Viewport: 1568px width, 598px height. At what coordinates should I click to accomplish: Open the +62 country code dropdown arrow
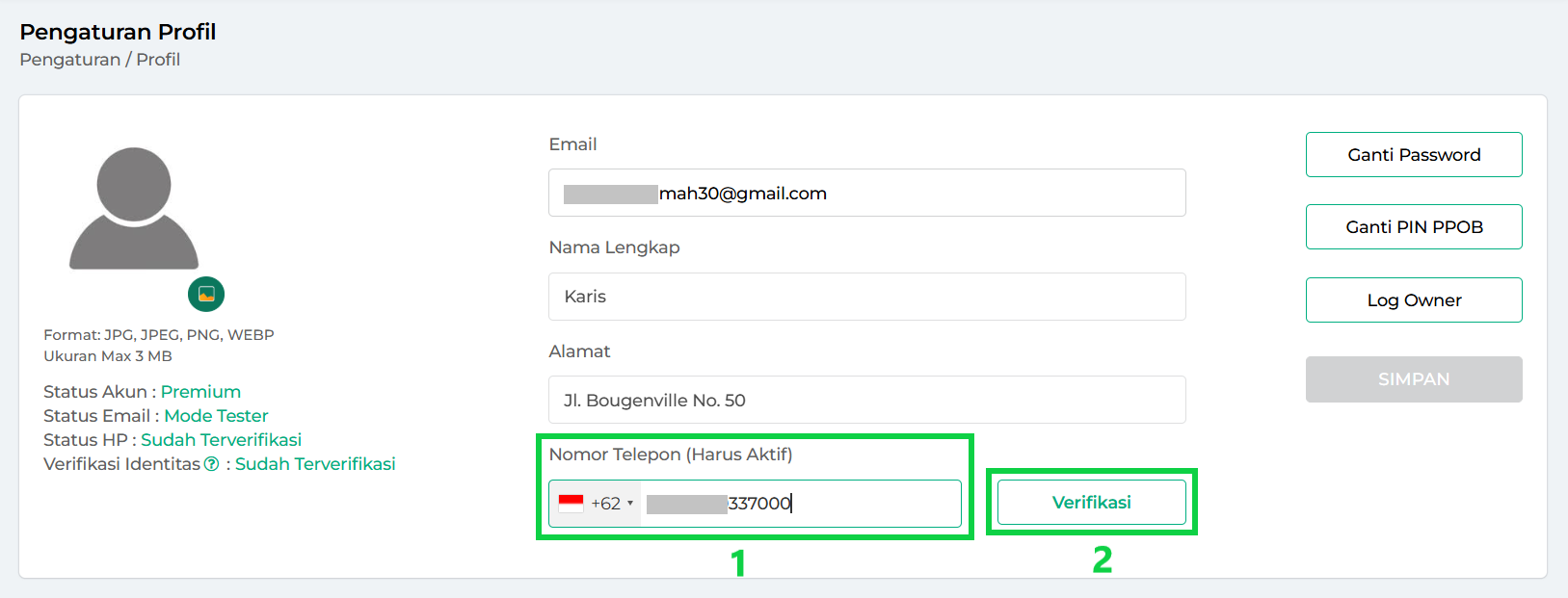630,504
